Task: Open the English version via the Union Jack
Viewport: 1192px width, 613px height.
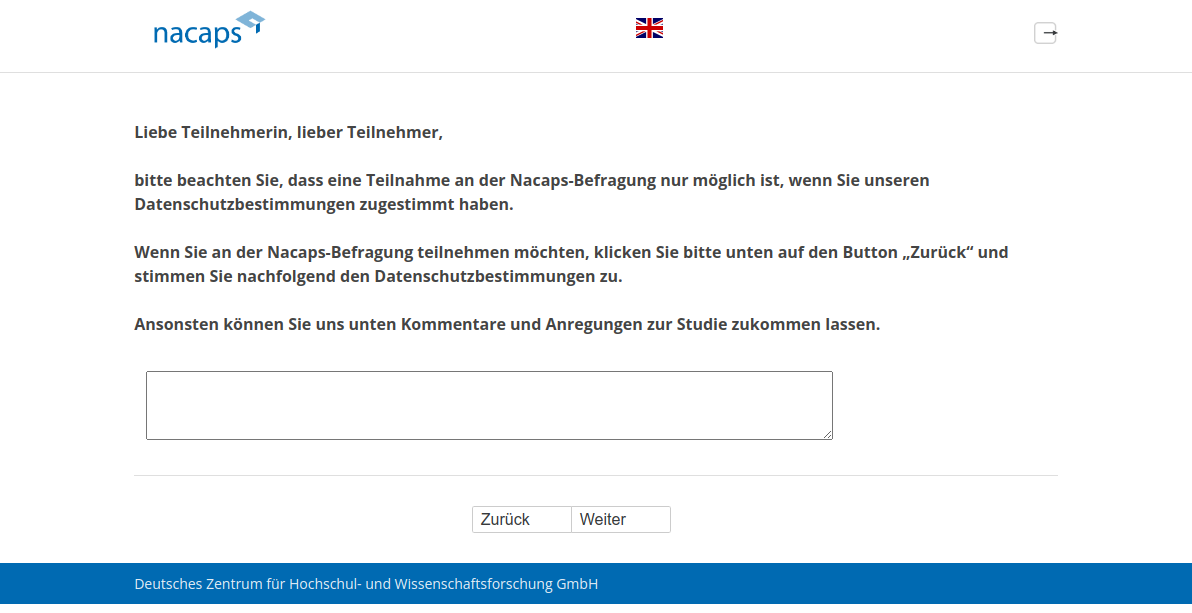Action: click(x=649, y=28)
